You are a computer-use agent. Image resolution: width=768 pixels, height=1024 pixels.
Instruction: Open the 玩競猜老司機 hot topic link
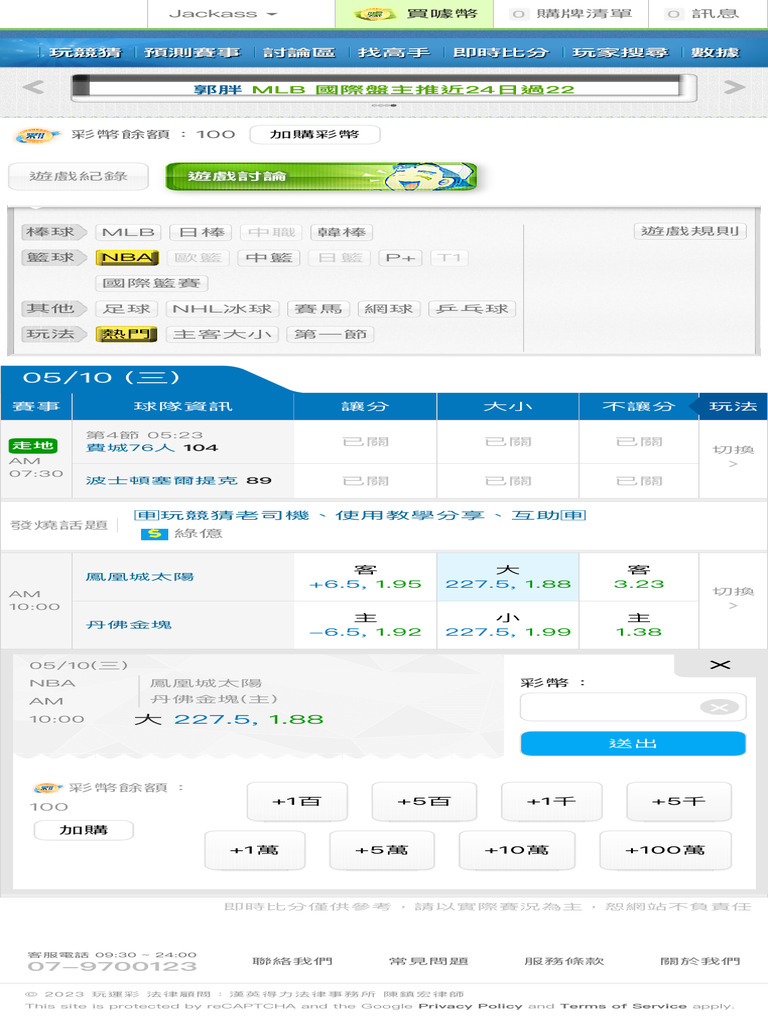[360, 515]
